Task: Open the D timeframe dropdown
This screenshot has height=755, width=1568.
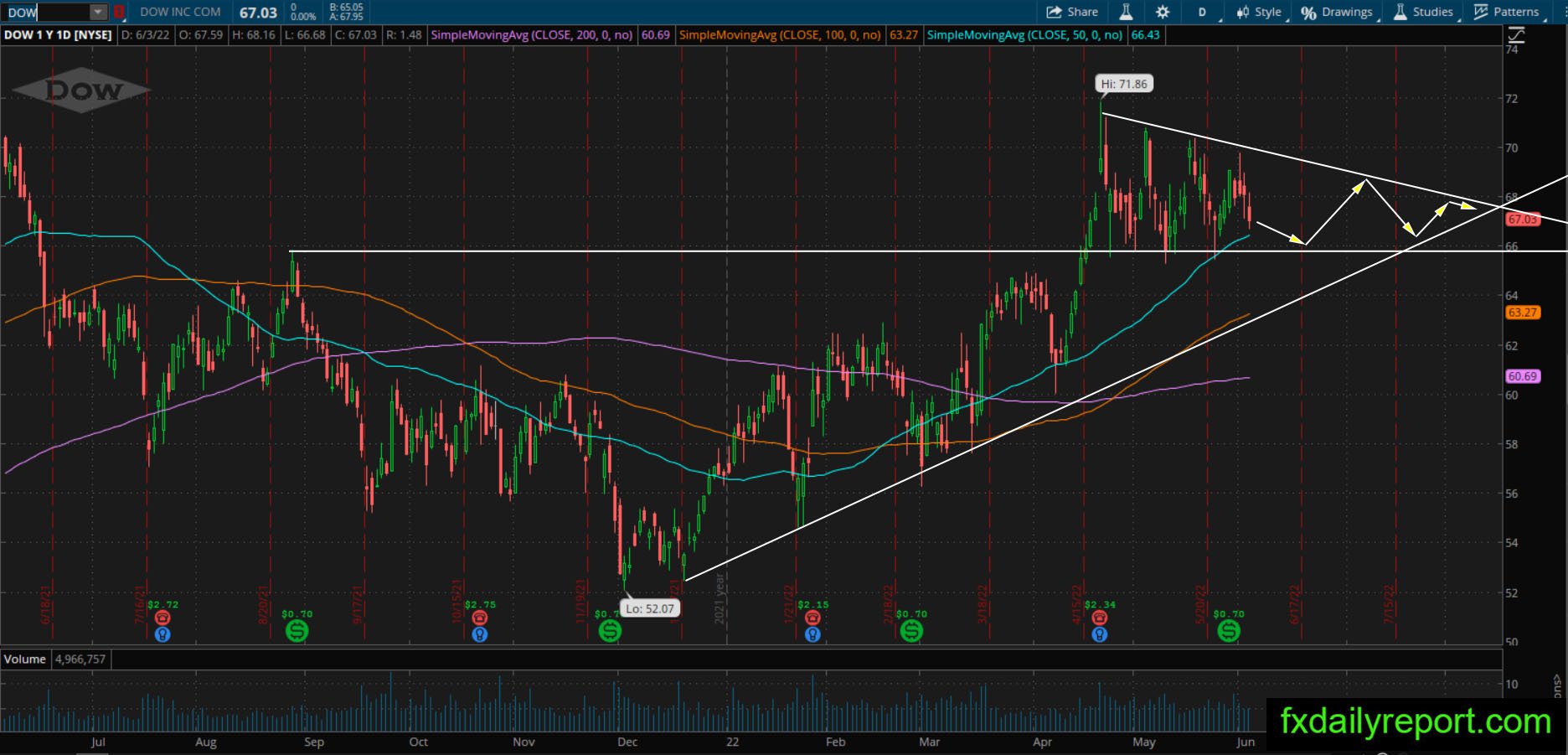Action: [1204, 12]
